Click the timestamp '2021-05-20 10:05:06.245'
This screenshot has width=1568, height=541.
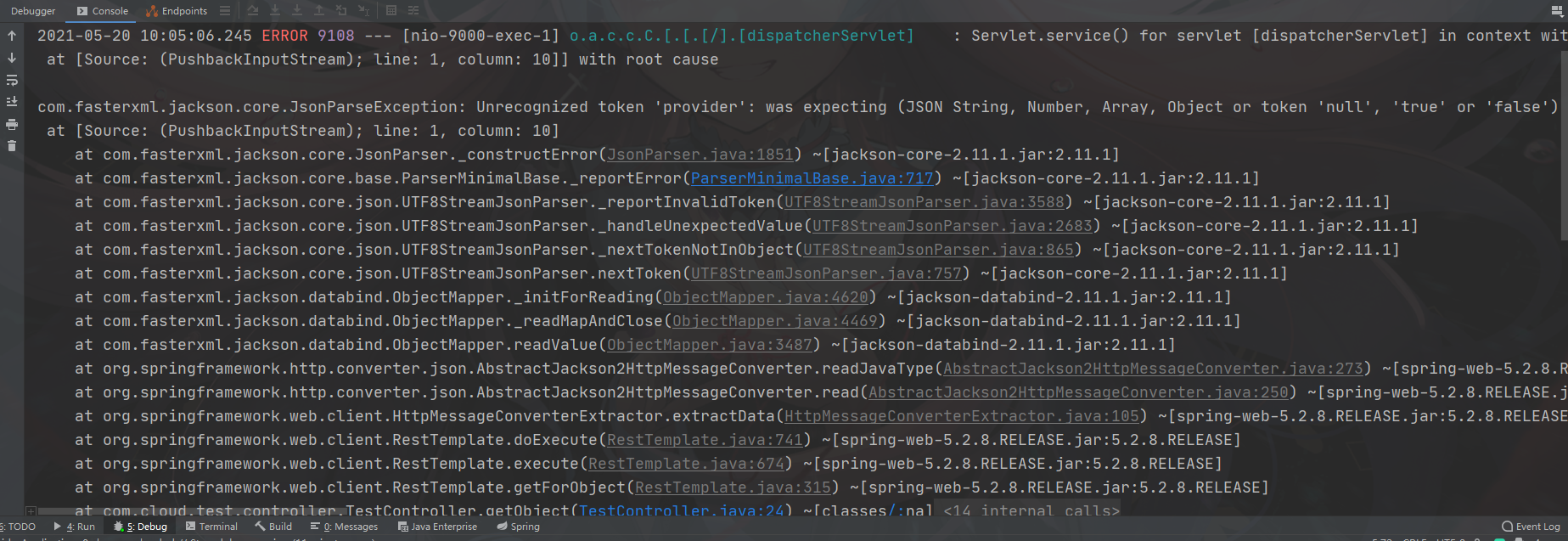(144, 36)
